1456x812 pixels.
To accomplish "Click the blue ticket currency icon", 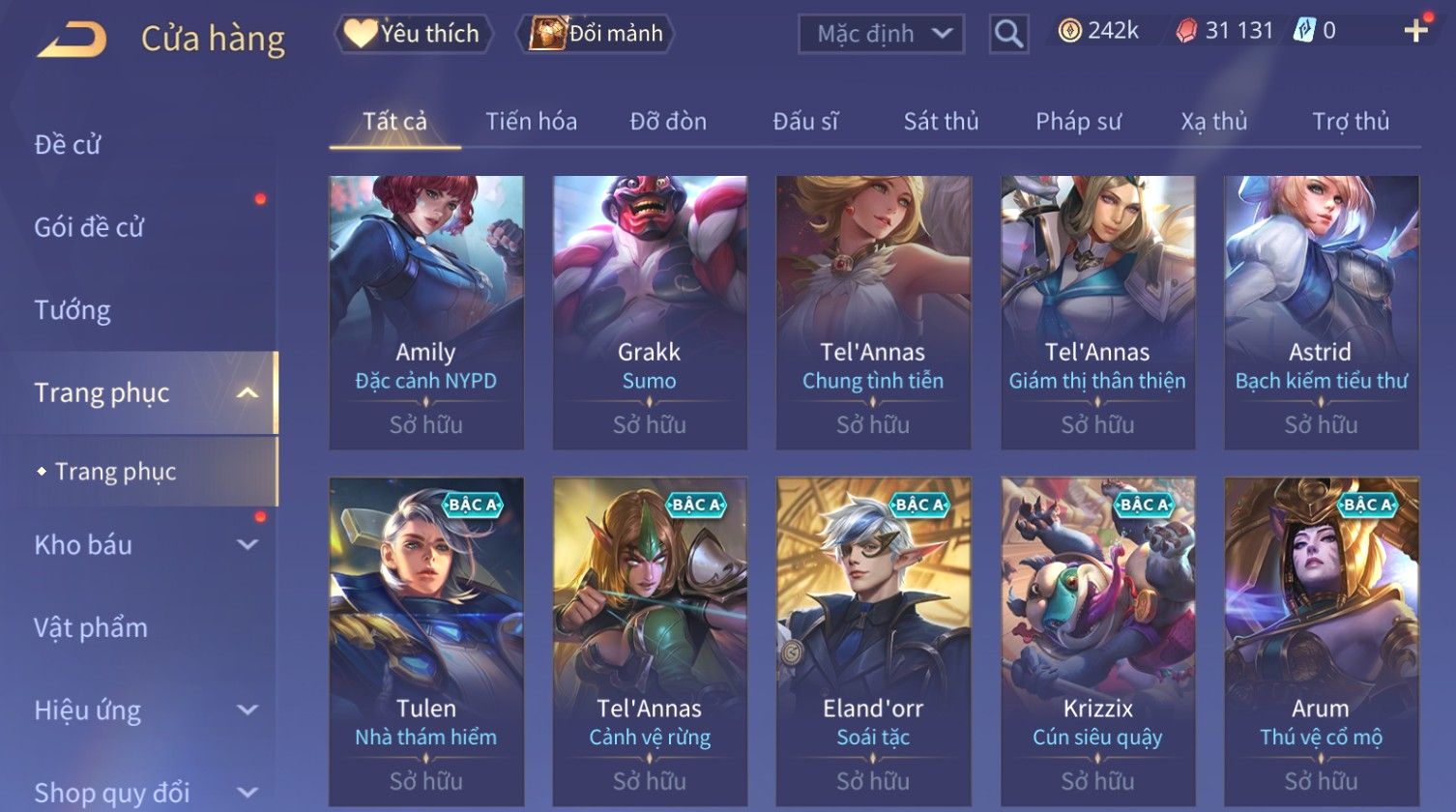I will (1304, 31).
